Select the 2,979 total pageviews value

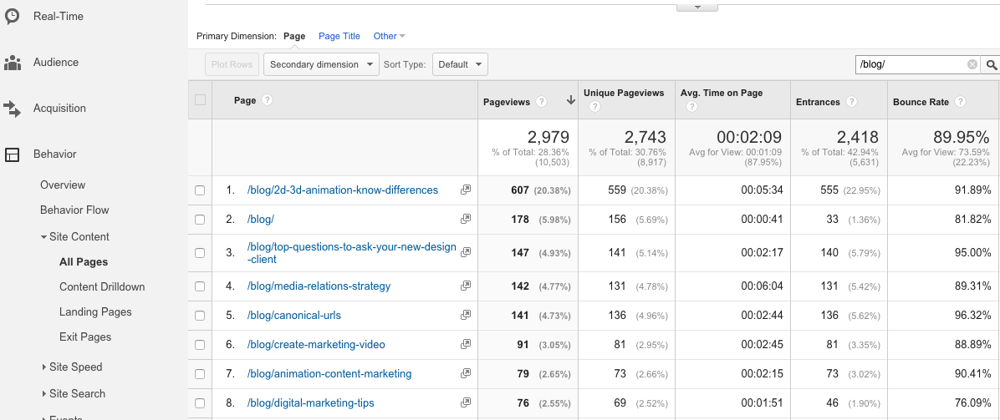pyautogui.click(x=548, y=136)
